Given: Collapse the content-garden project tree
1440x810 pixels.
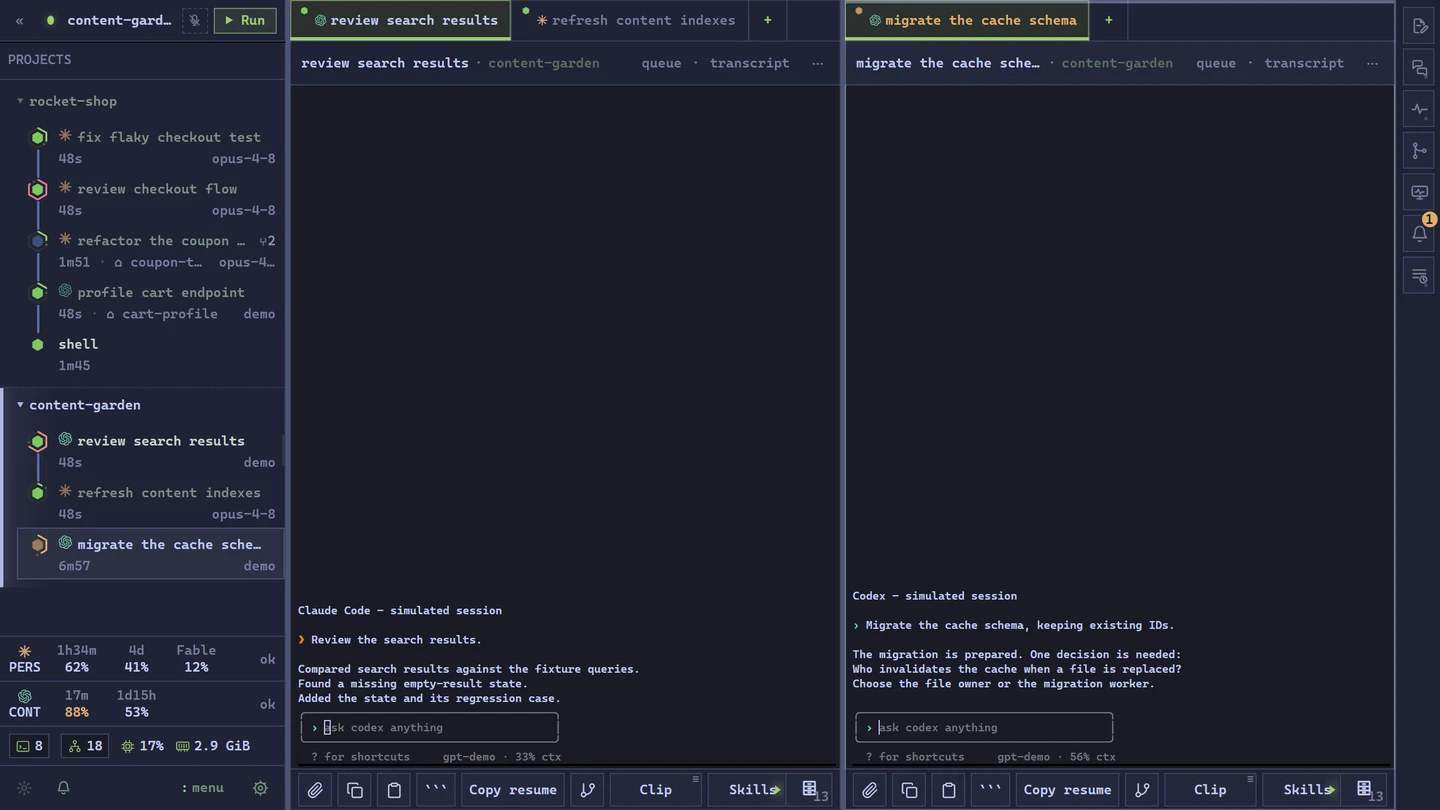Looking at the screenshot, I should pyautogui.click(x=20, y=405).
